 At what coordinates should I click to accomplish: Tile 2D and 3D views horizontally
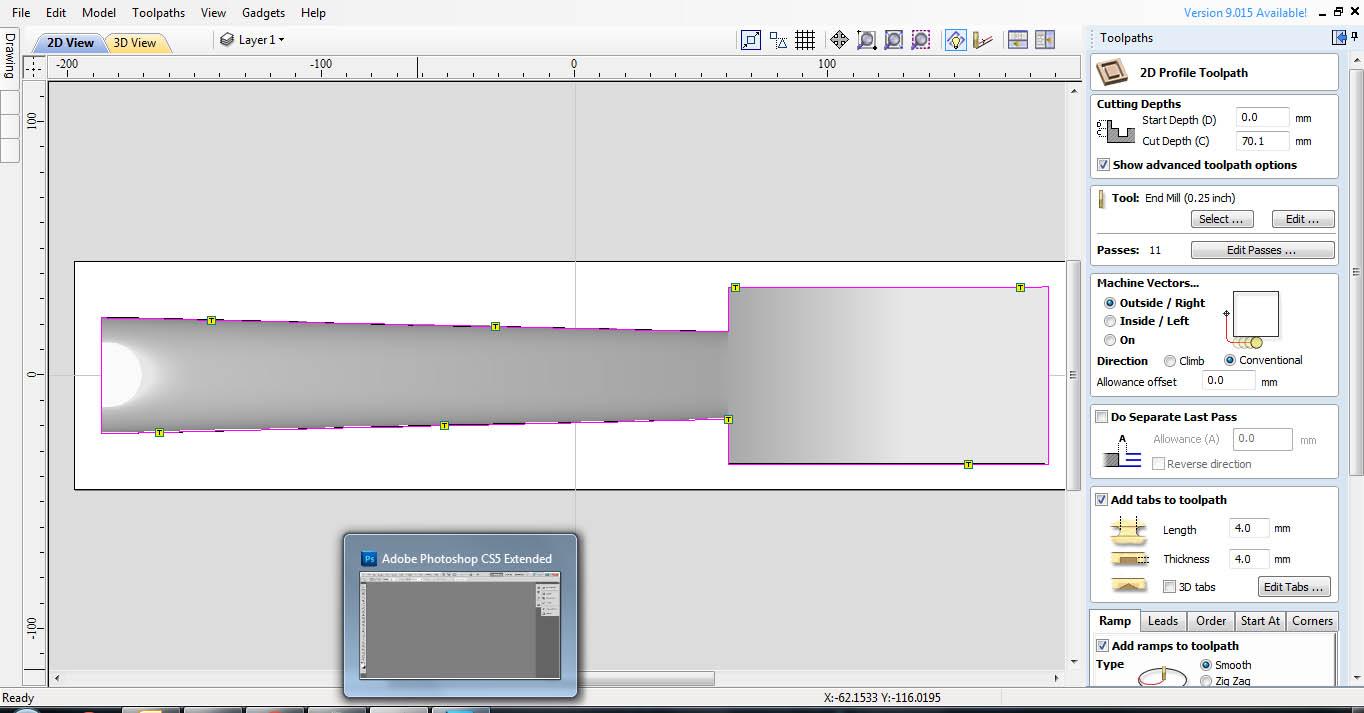pyautogui.click(x=1018, y=40)
